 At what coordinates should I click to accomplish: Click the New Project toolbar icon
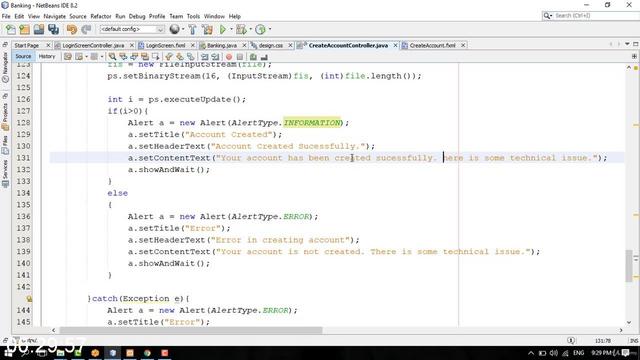click(24, 29)
